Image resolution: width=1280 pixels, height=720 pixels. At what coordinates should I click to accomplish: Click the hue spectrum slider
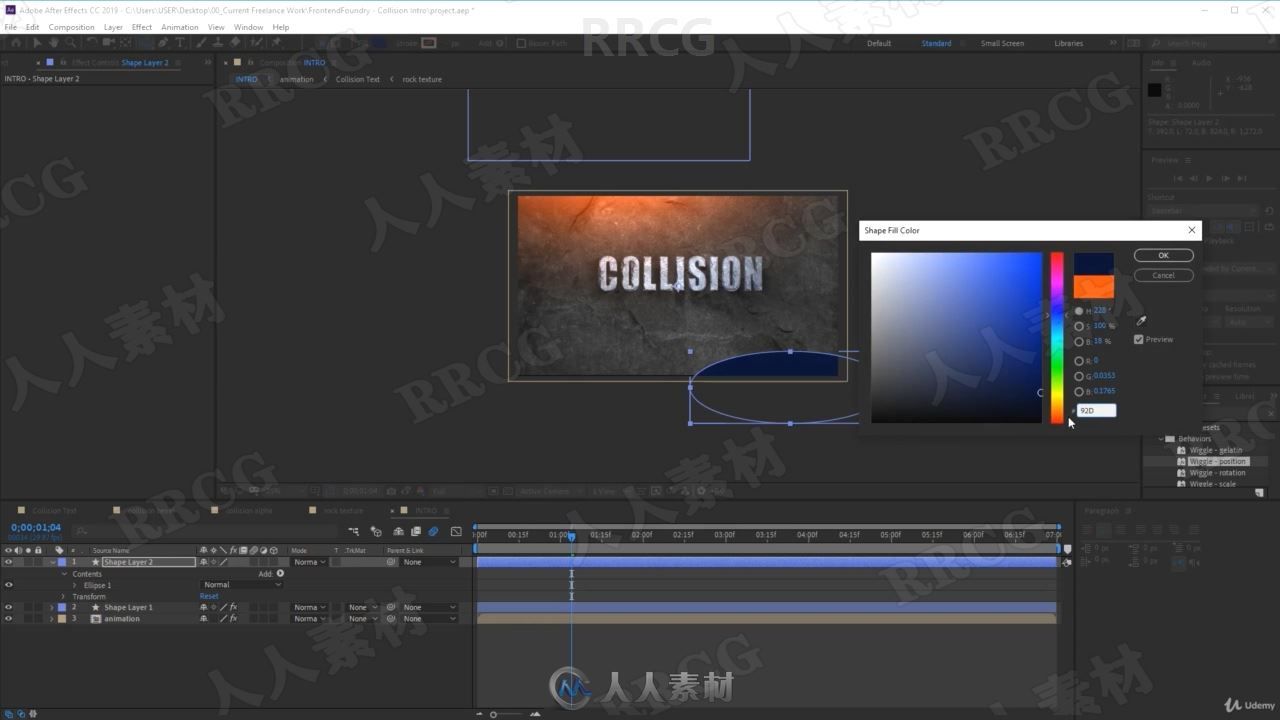point(1056,338)
